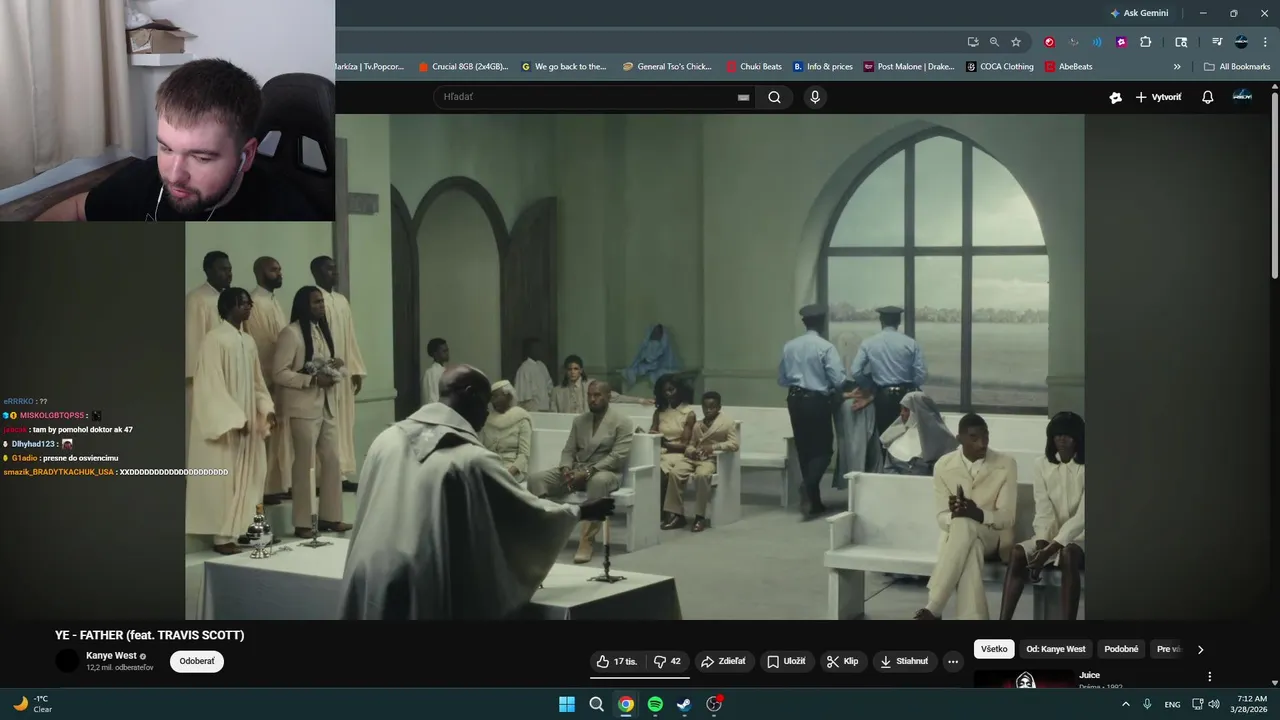Share the video via Zdieľať

[723, 661]
